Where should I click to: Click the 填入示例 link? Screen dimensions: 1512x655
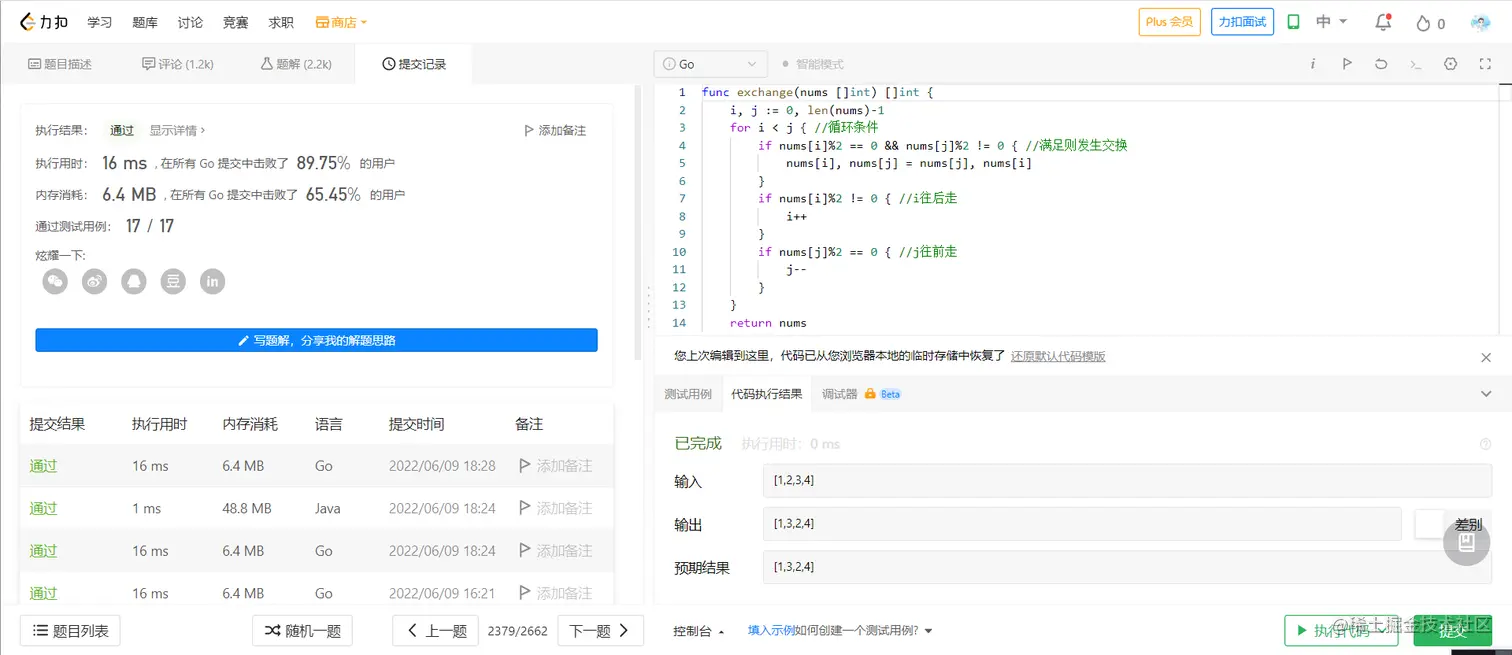(x=771, y=631)
